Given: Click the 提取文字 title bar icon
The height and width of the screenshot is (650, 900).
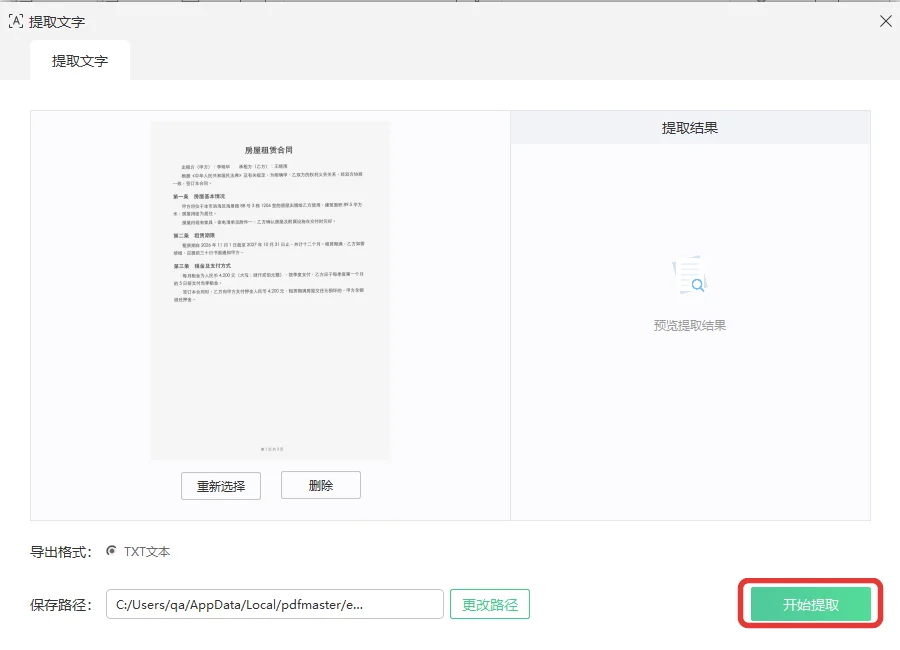Looking at the screenshot, I should (x=16, y=22).
